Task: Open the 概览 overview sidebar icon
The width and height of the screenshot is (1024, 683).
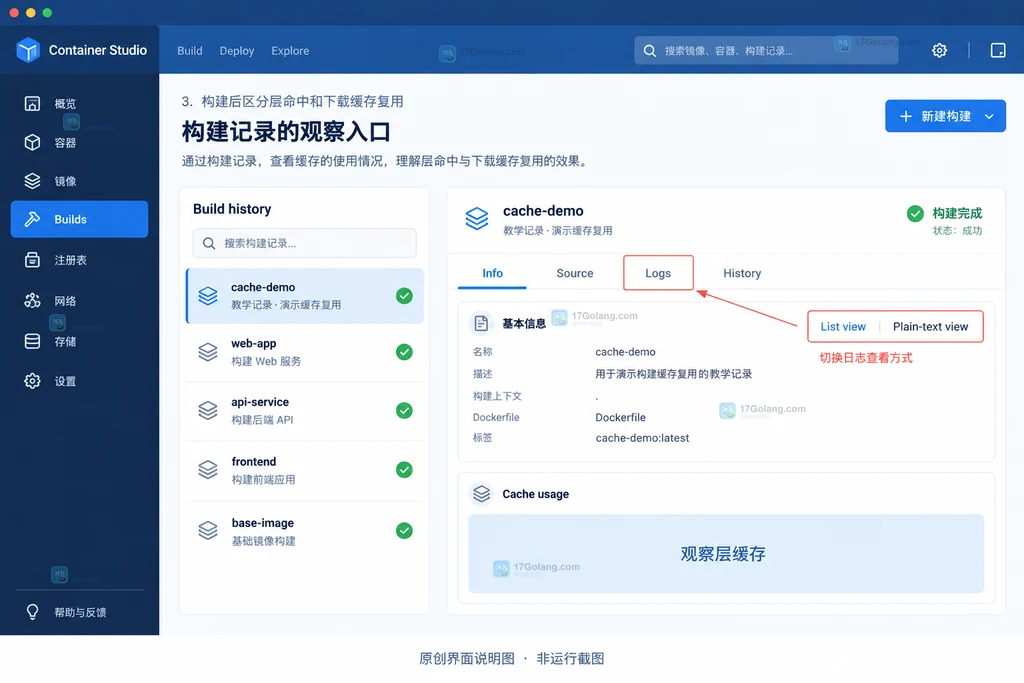Action: (x=32, y=103)
